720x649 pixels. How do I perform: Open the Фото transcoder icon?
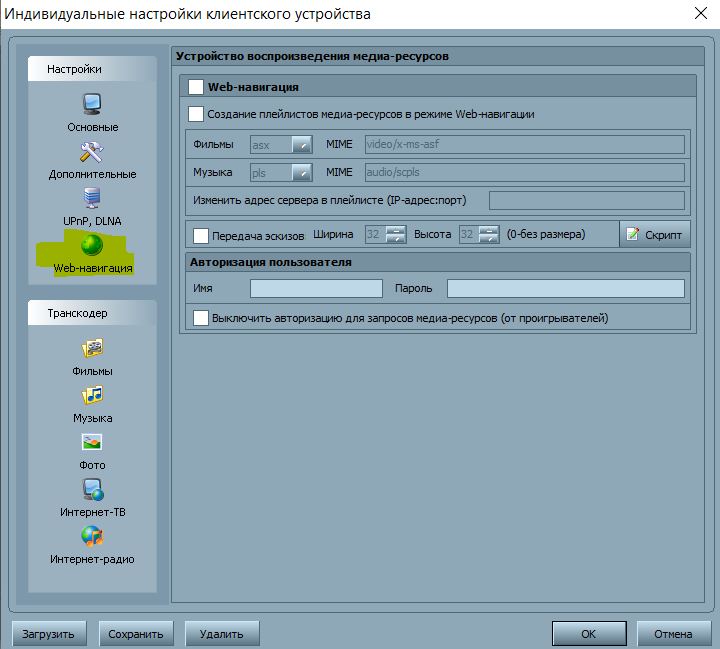[x=92, y=442]
